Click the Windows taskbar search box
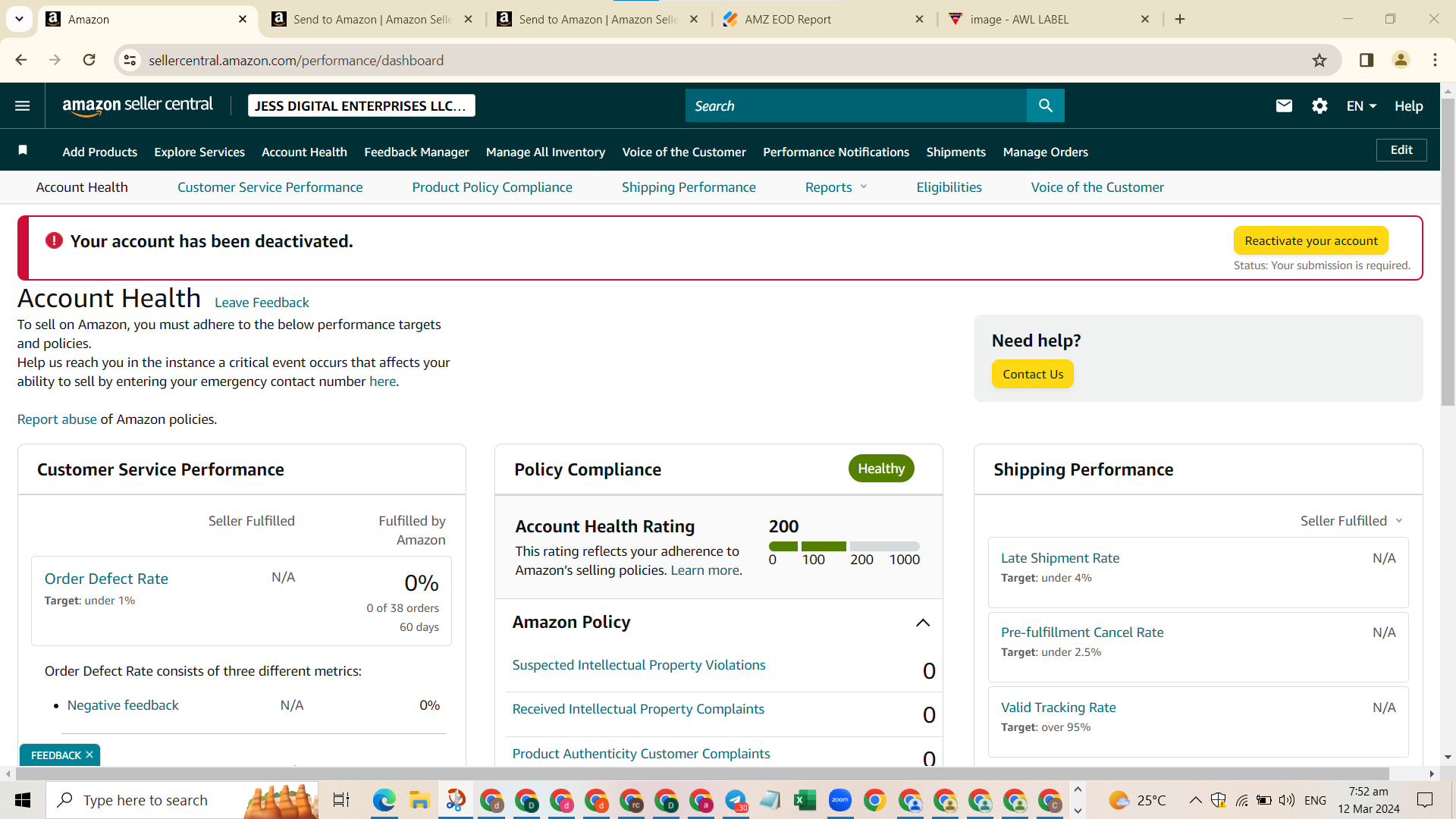 [x=182, y=800]
